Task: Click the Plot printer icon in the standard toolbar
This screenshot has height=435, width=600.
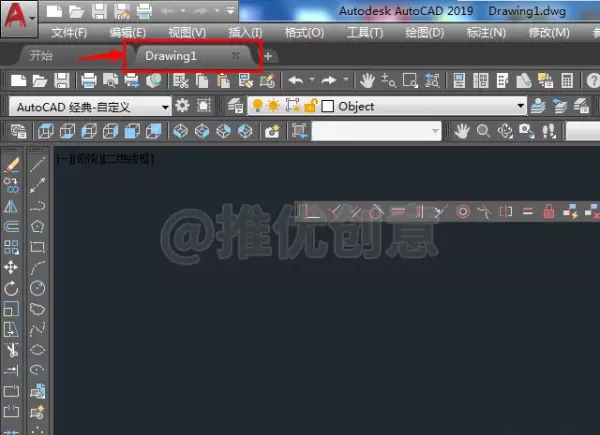Action: point(89,81)
